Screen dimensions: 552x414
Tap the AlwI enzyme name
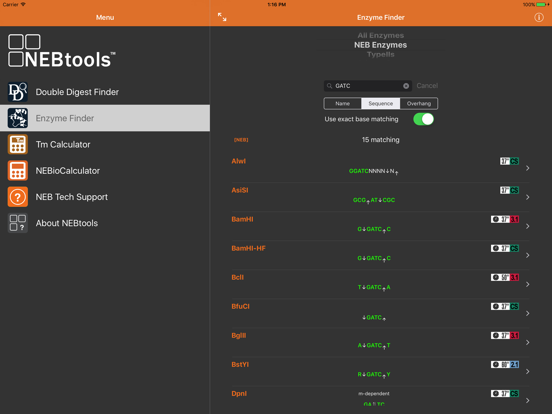coord(239,161)
